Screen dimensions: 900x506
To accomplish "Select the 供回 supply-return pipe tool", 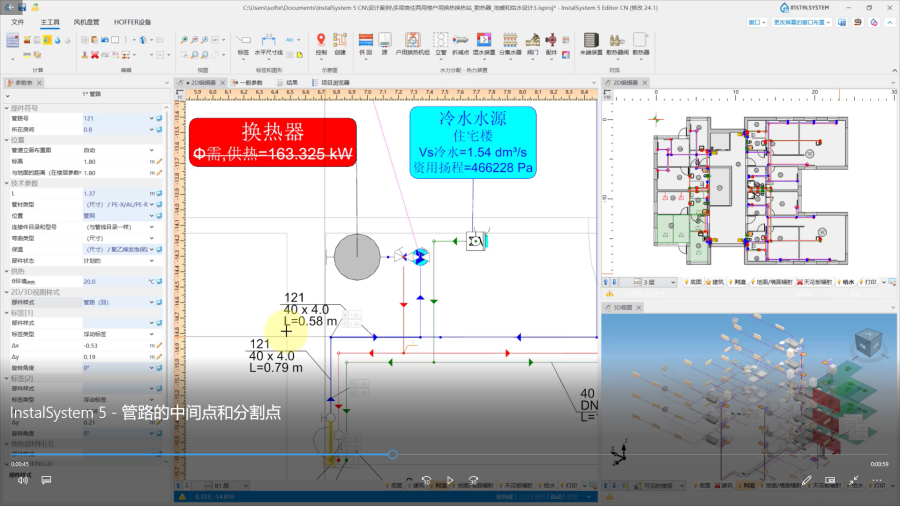I will [x=366, y=44].
